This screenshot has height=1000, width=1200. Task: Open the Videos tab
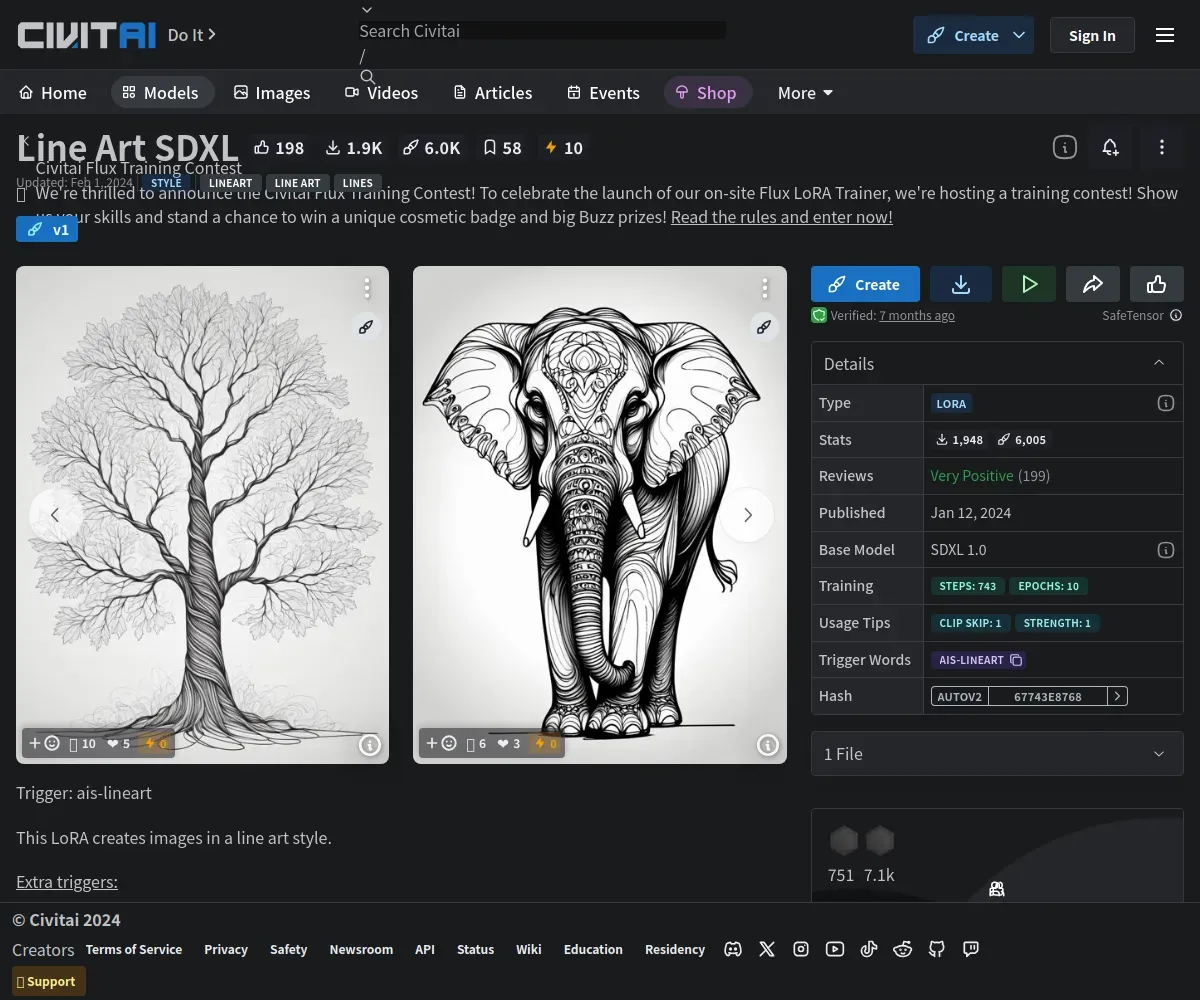coord(382,93)
